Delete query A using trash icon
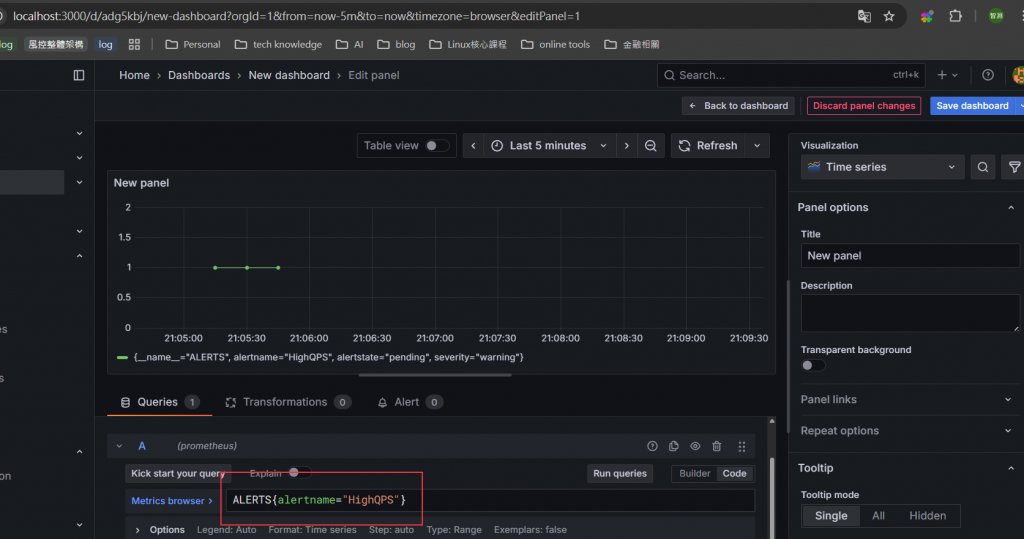Image resolution: width=1024 pixels, height=539 pixels. [x=716, y=446]
